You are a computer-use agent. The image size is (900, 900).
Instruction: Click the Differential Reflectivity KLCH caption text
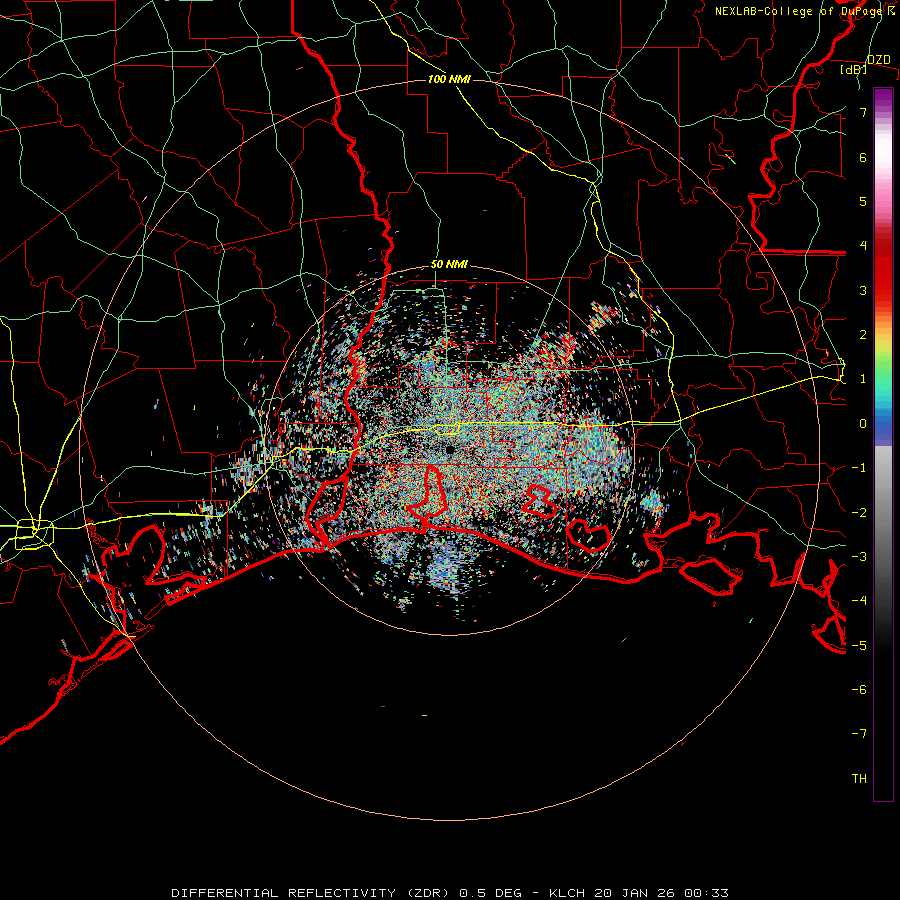click(450, 893)
